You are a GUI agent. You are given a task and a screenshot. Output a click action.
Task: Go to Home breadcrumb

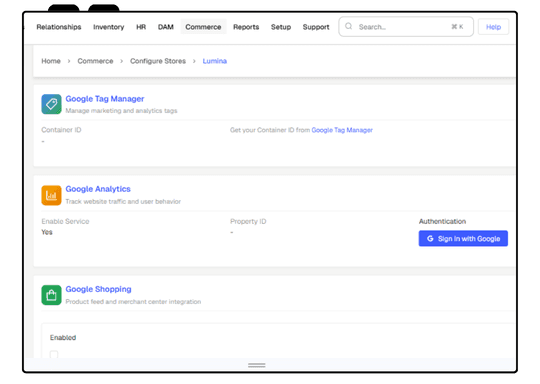tap(51, 61)
